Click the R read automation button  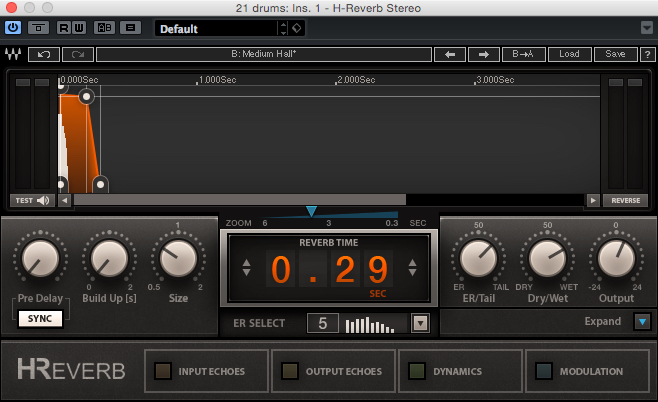(64, 28)
